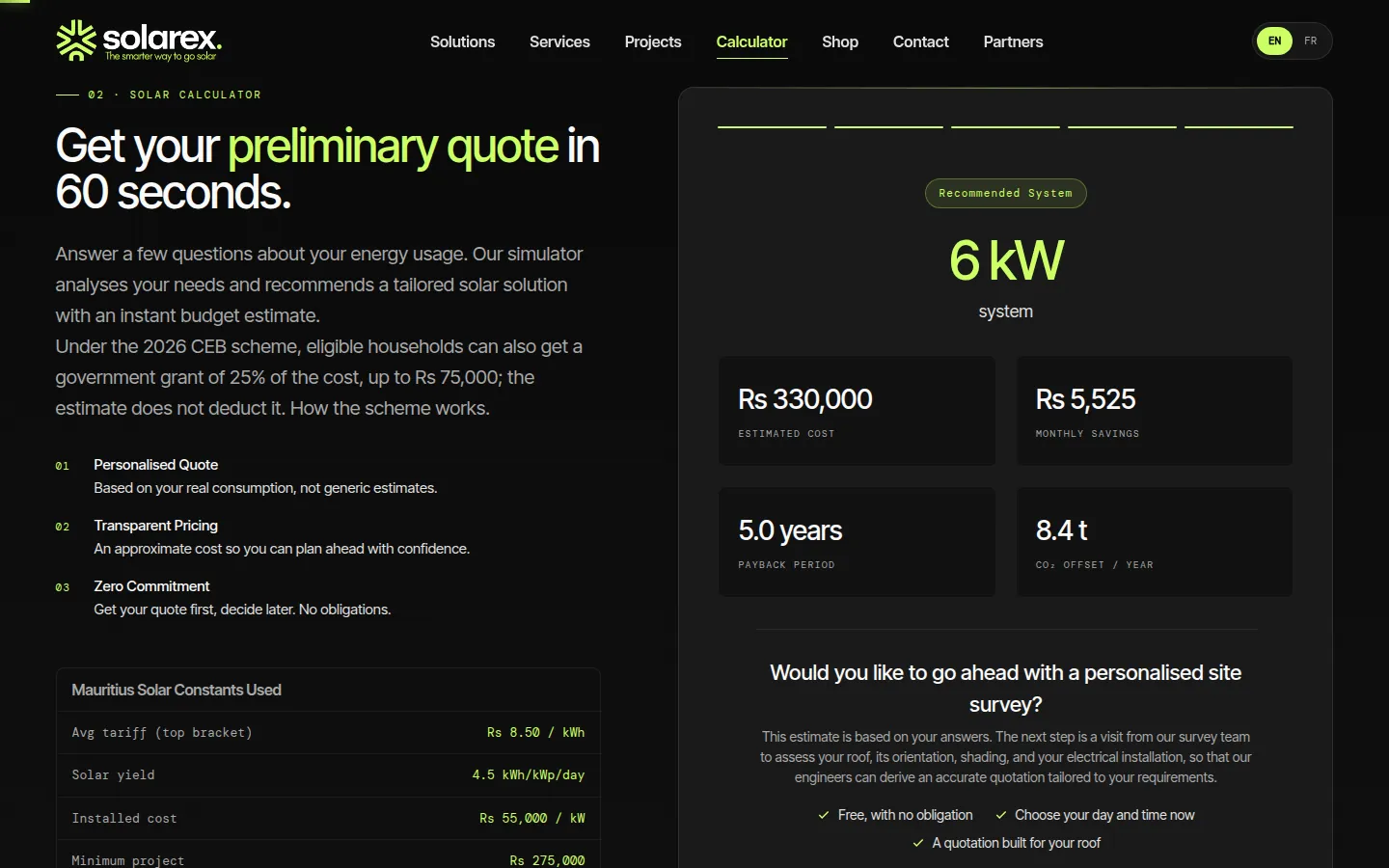Switch the language to EN
Viewport: 1389px width, 868px height.
(1274, 41)
